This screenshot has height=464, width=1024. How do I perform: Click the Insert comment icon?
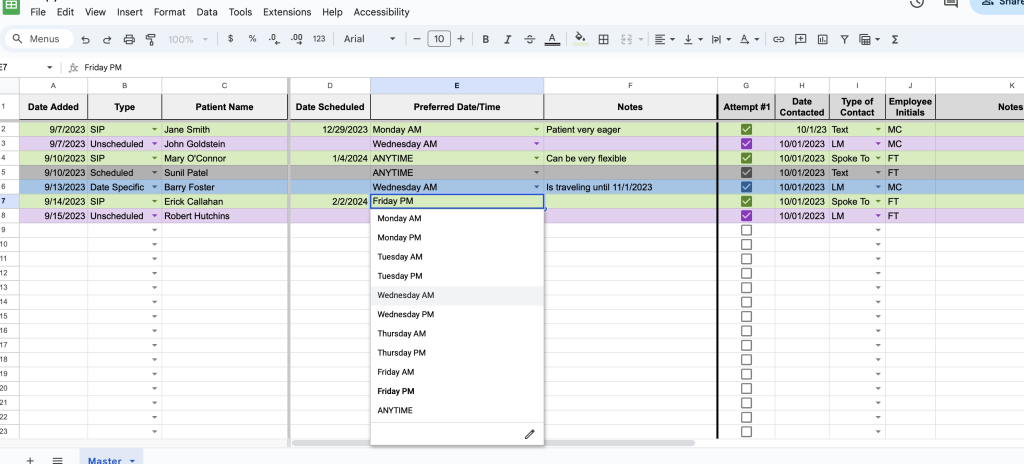coord(801,39)
